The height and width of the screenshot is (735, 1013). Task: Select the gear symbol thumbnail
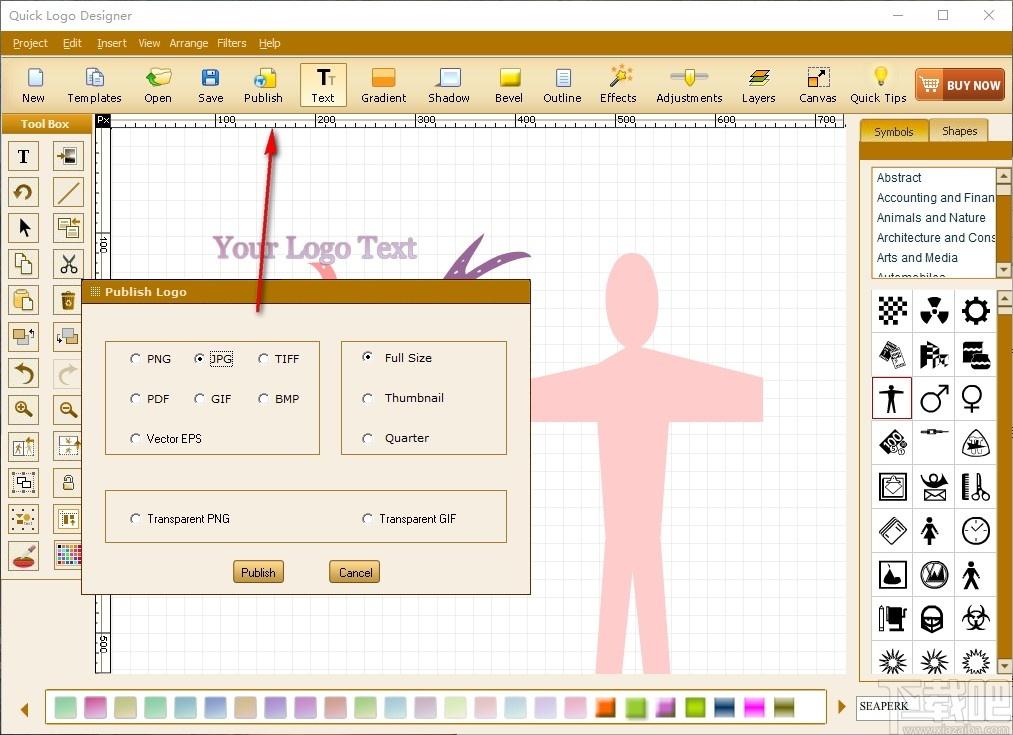tap(976, 311)
